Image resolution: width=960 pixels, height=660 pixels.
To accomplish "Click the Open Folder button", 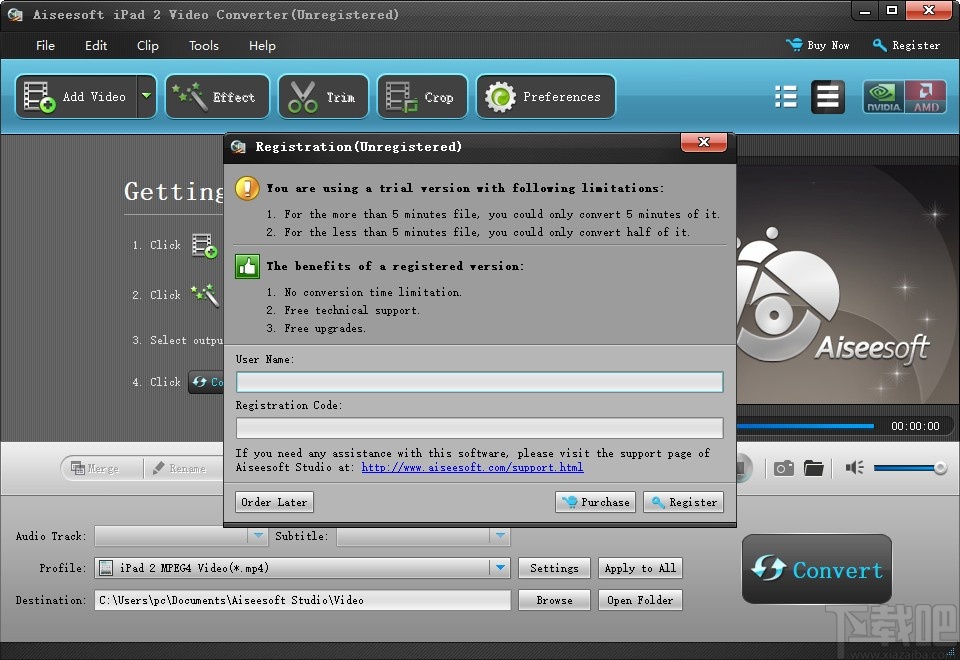I will (x=640, y=600).
